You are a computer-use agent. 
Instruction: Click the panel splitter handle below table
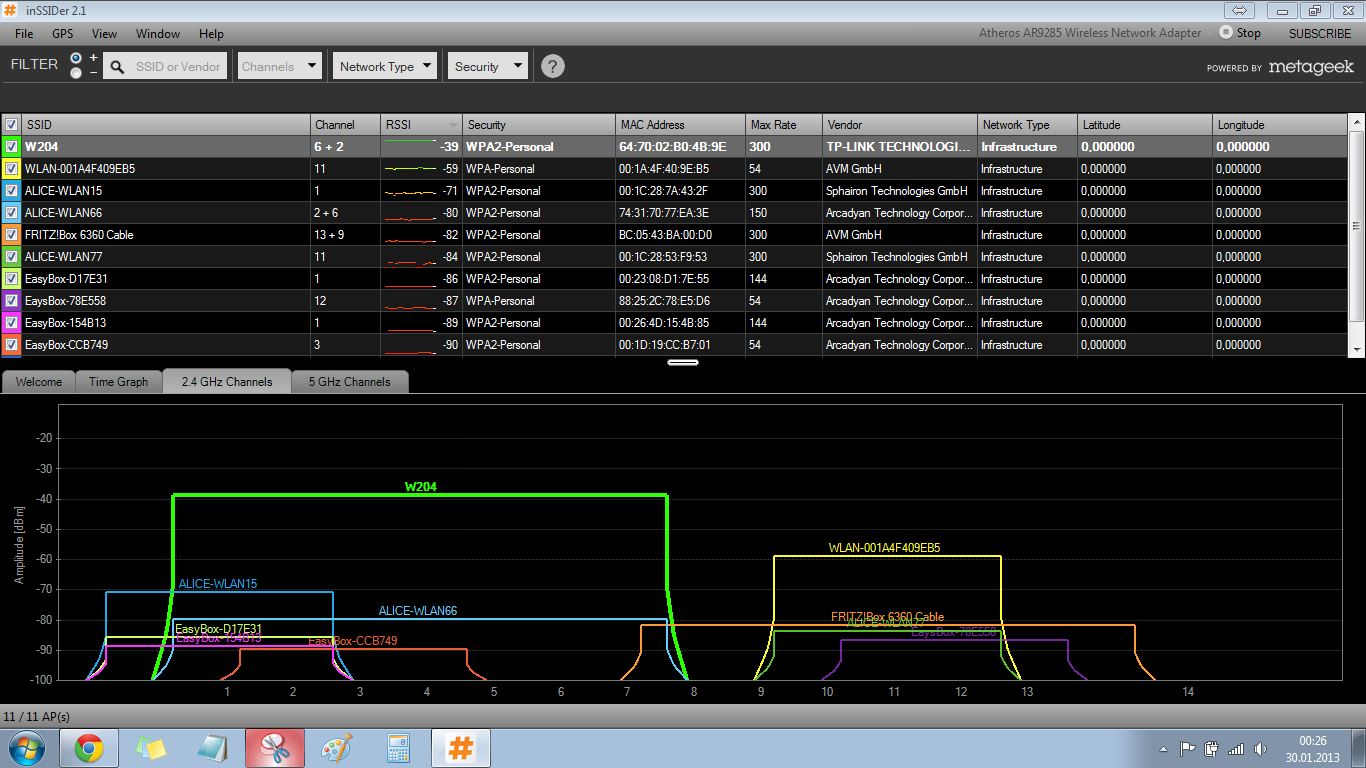tap(682, 362)
